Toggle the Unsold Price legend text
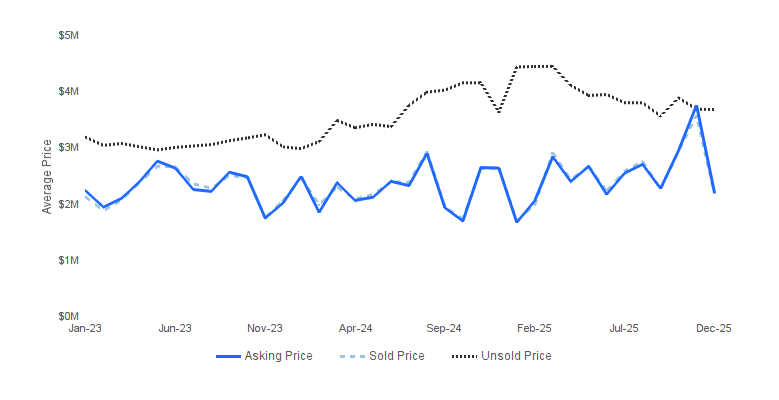 click(516, 356)
